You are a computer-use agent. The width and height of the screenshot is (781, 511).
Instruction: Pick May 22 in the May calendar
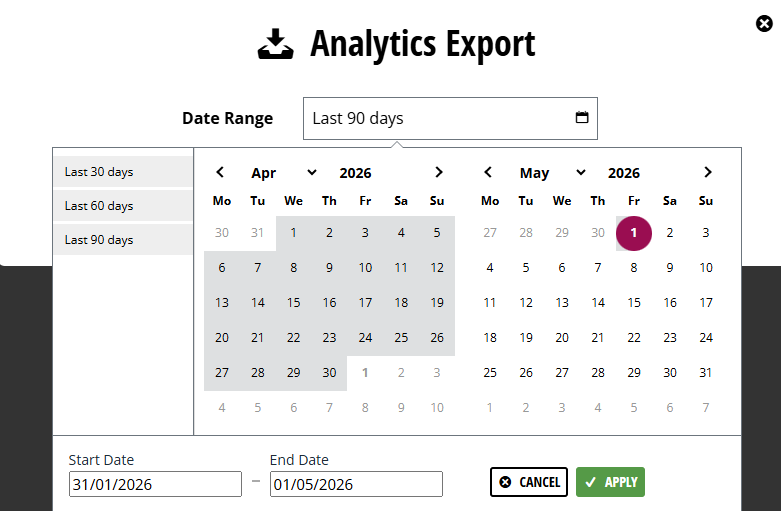click(x=634, y=338)
